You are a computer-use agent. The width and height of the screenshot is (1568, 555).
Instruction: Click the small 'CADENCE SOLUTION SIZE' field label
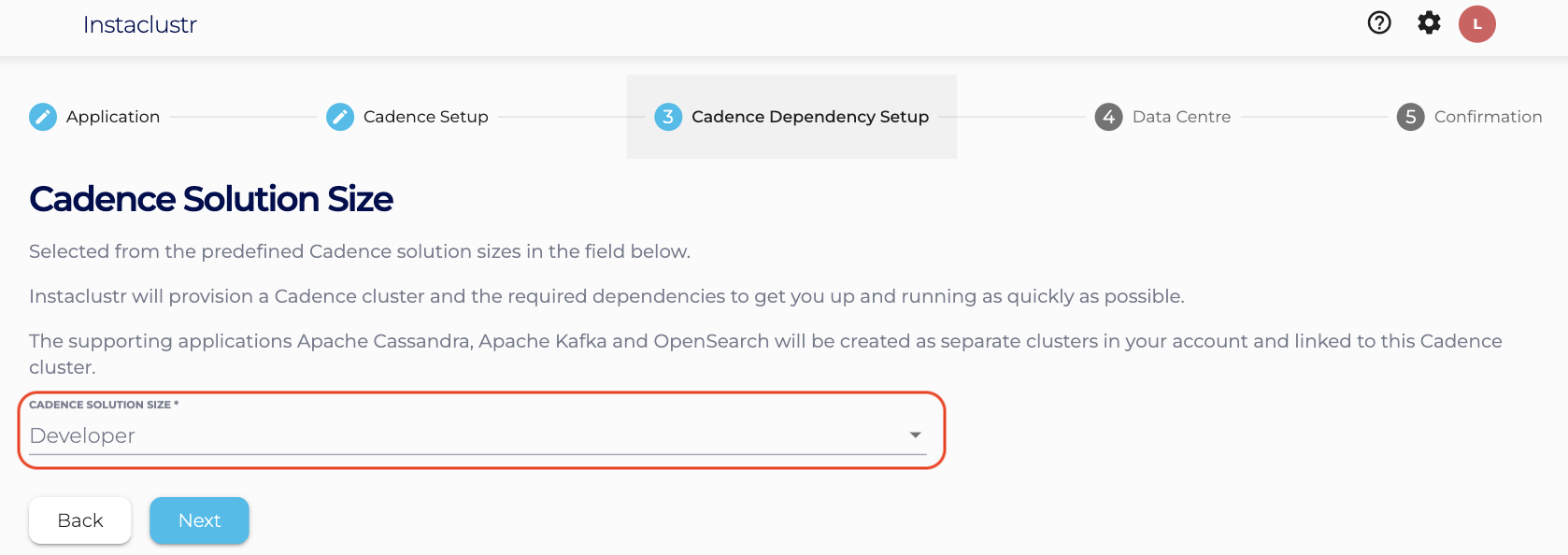100,405
